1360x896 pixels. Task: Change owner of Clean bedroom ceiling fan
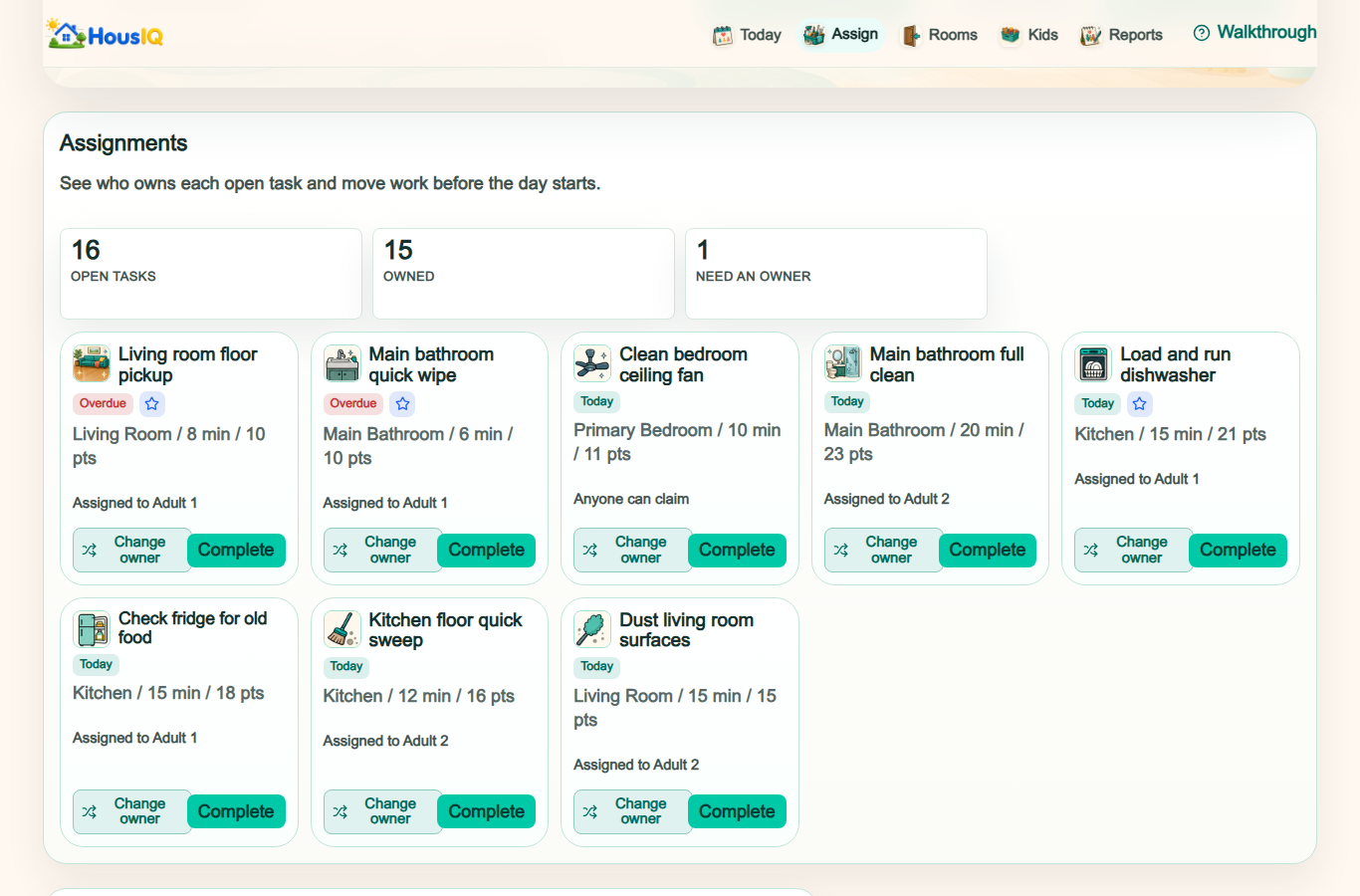pyautogui.click(x=632, y=550)
